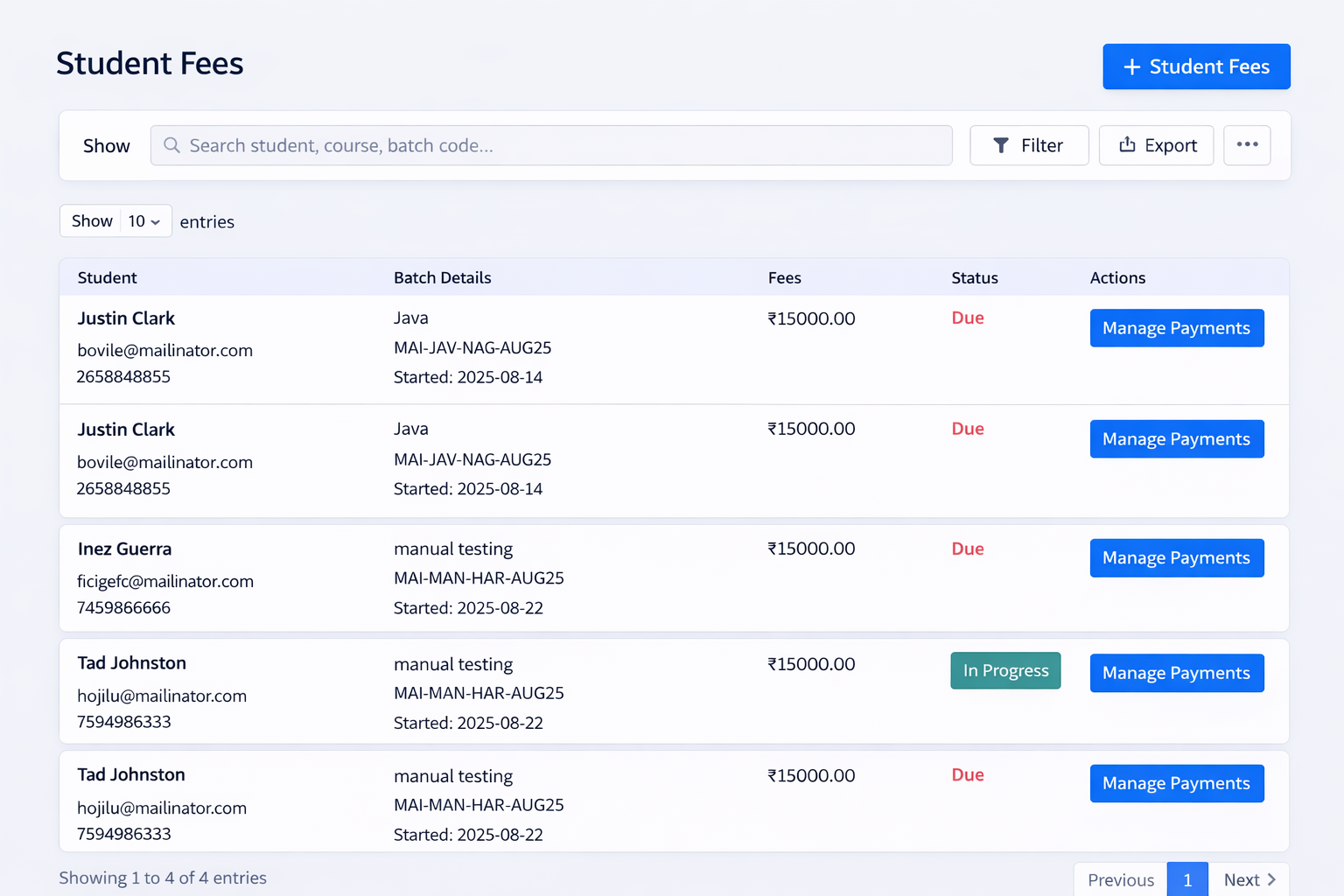
Task: Click the Export share icon button
Action: coord(1156,145)
